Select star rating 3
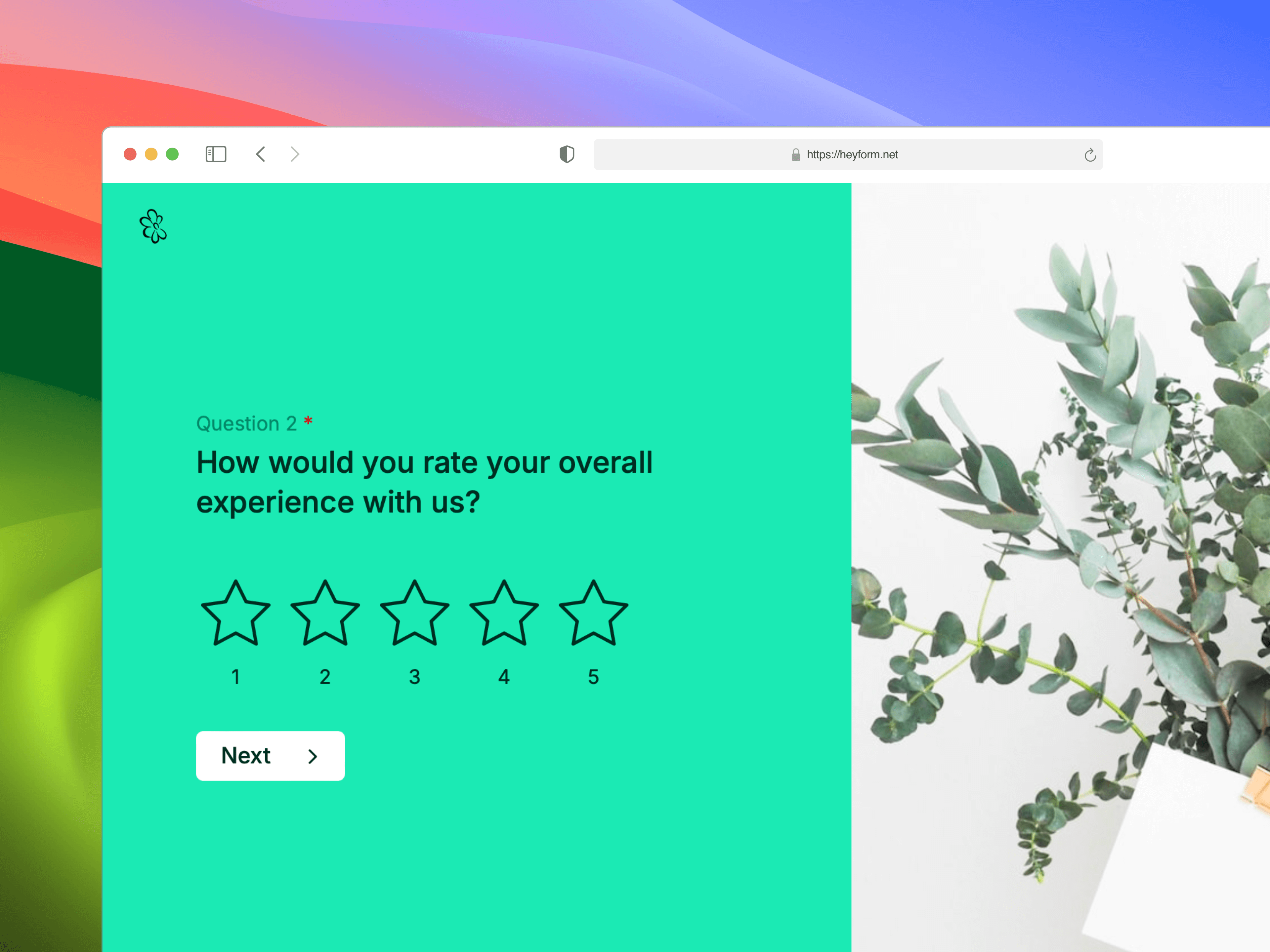Viewport: 1270px width, 952px height. (x=414, y=615)
